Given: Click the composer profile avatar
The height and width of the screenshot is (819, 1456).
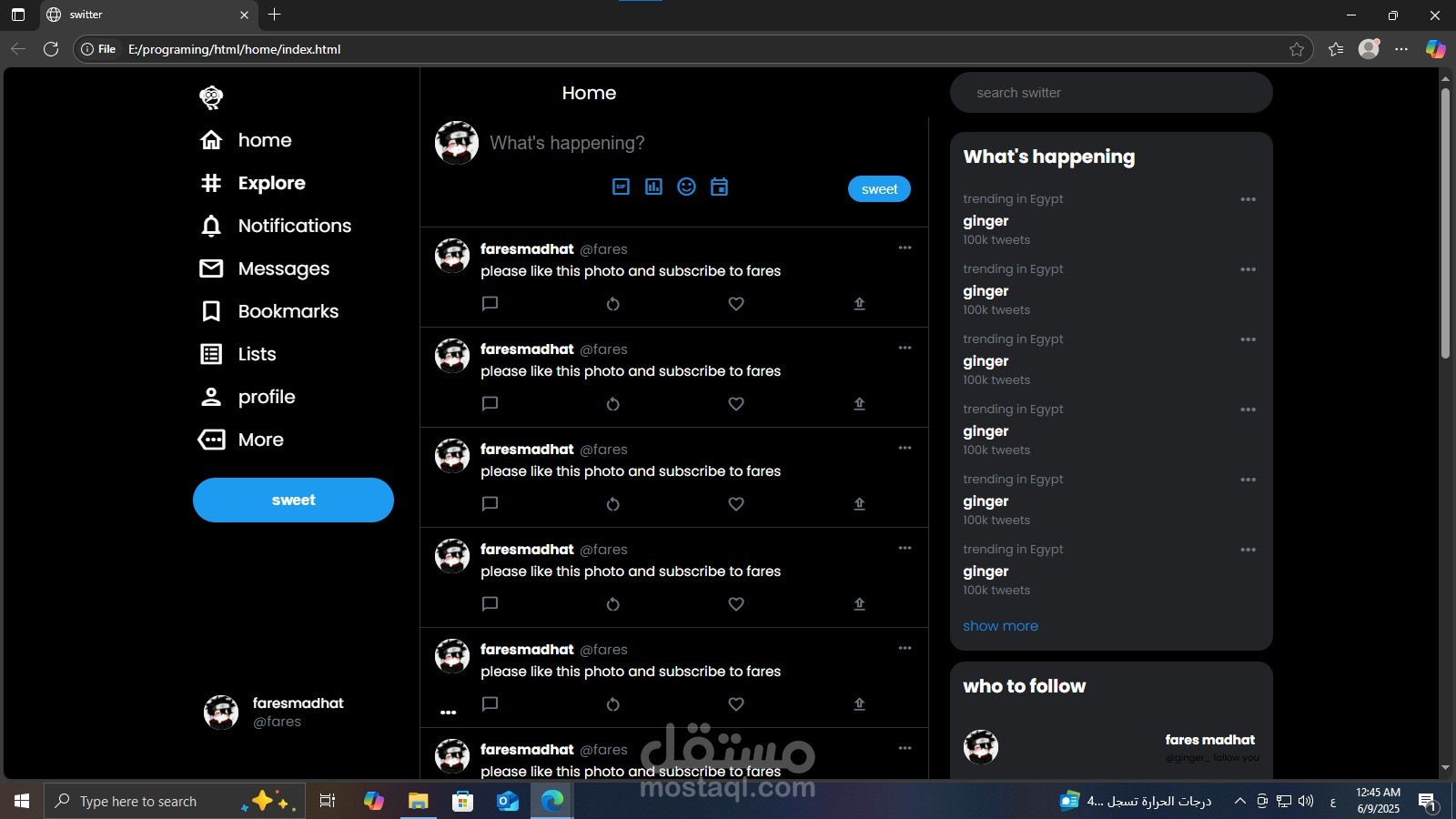Looking at the screenshot, I should [457, 143].
